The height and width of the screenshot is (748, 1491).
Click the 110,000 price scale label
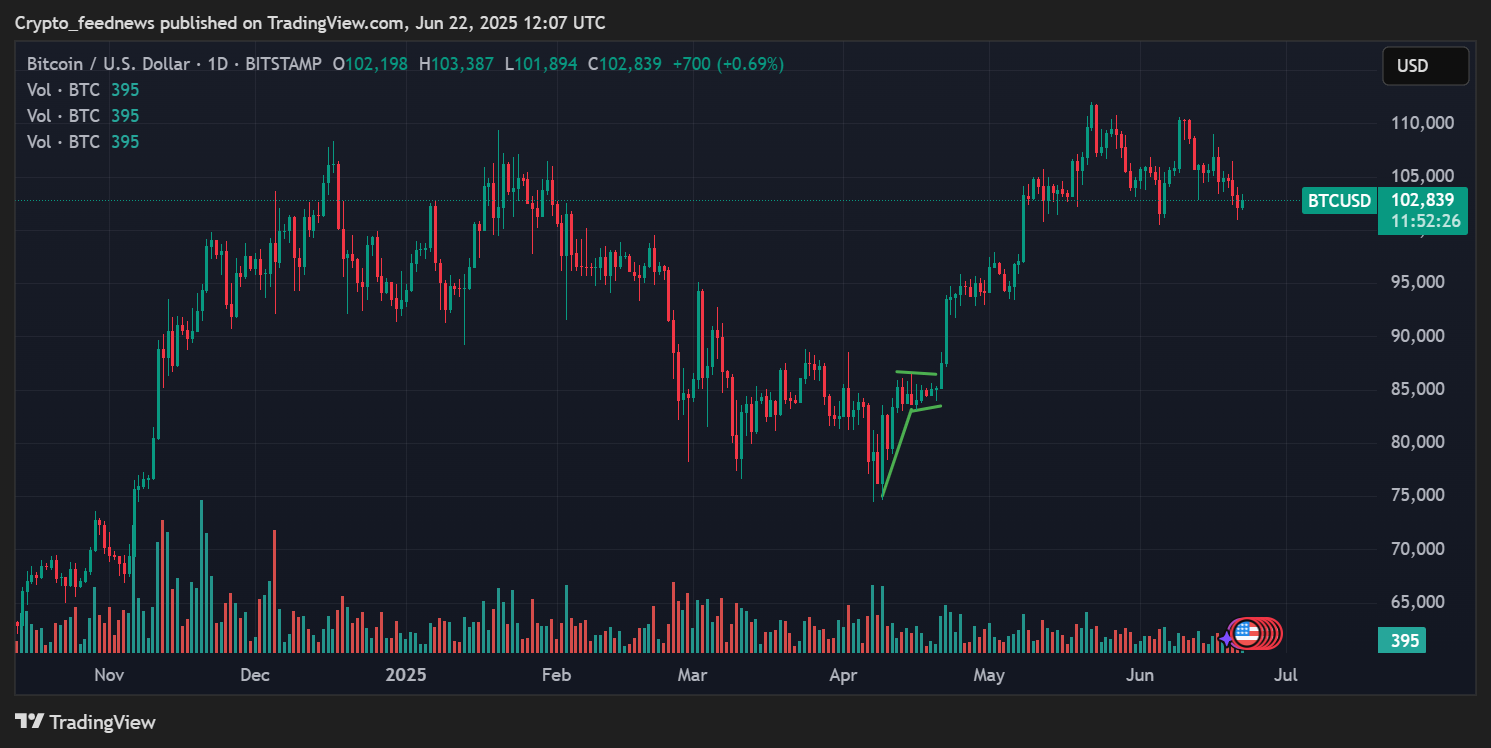(x=1421, y=123)
